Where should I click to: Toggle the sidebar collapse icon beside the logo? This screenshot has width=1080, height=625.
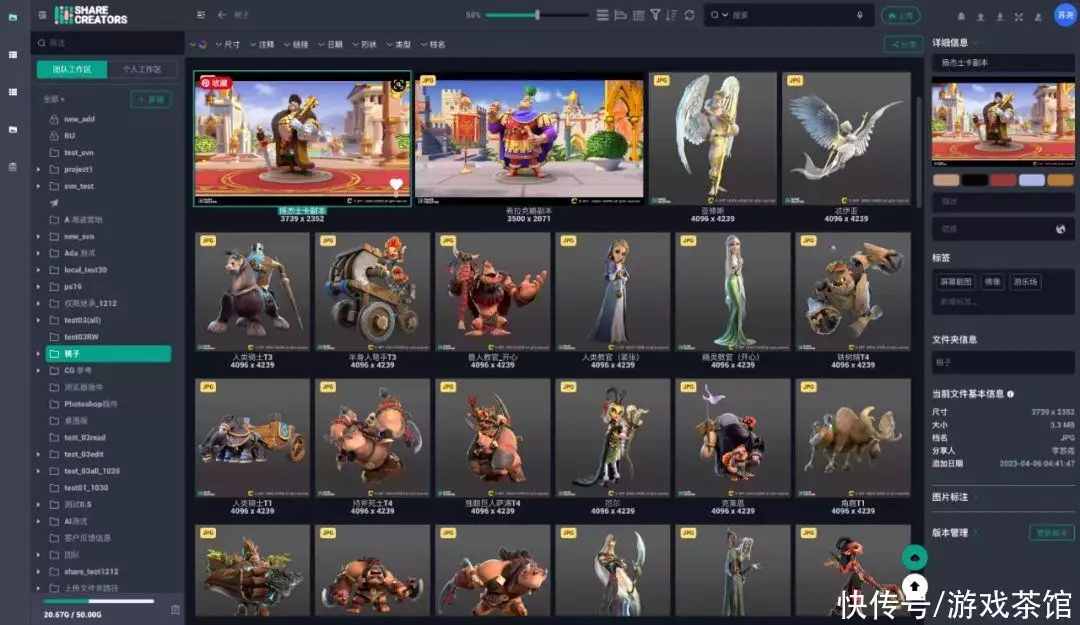coord(43,14)
